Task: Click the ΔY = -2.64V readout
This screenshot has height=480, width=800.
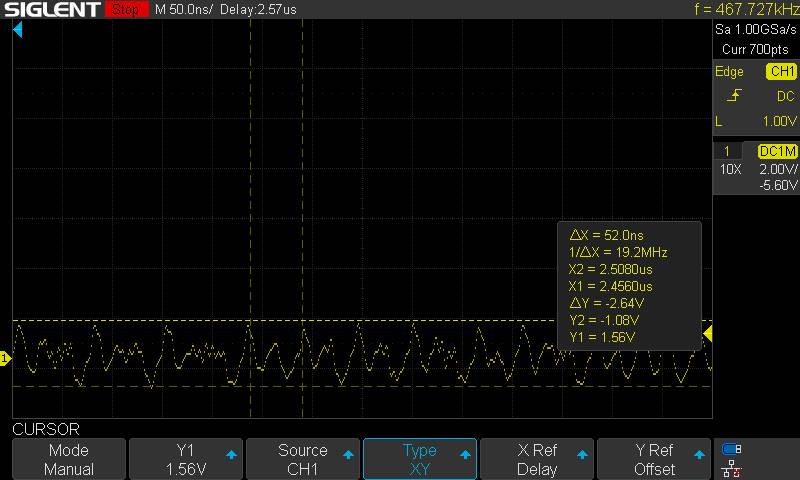Action: (x=606, y=303)
